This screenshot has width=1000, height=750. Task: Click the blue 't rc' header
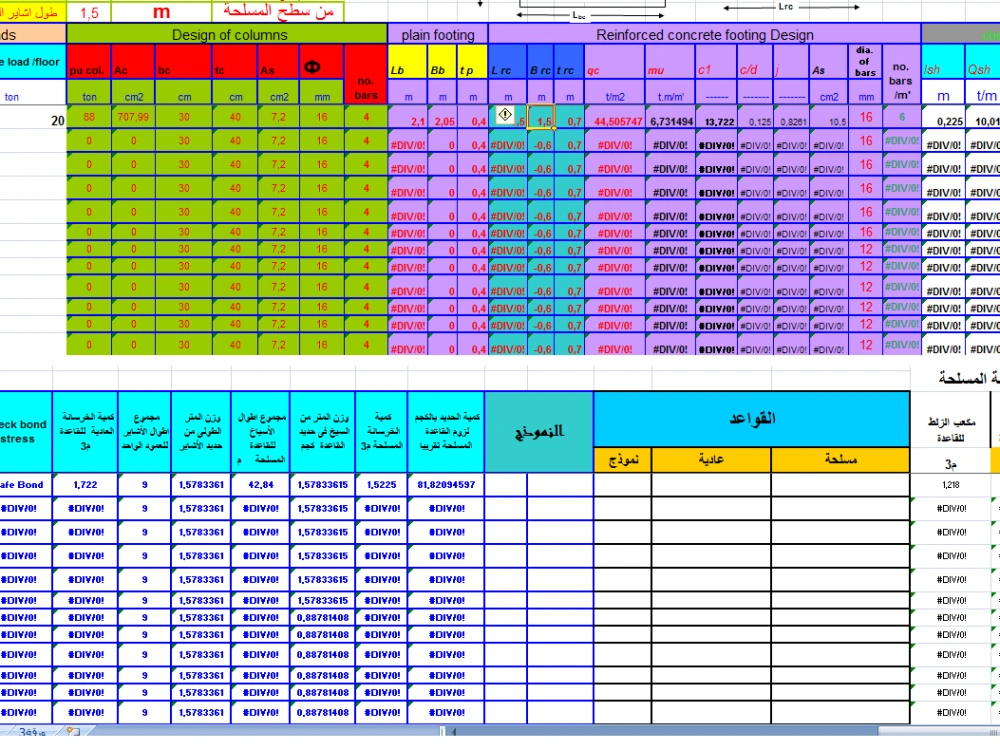569,62
